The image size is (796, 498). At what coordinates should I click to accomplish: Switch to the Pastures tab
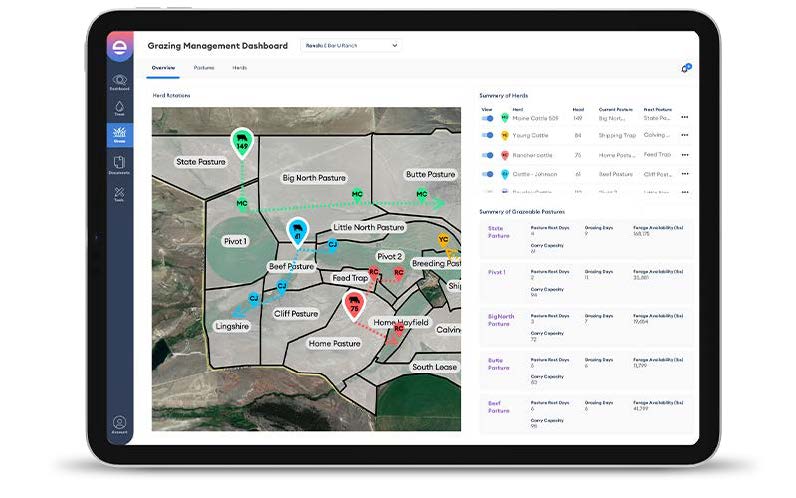204,68
